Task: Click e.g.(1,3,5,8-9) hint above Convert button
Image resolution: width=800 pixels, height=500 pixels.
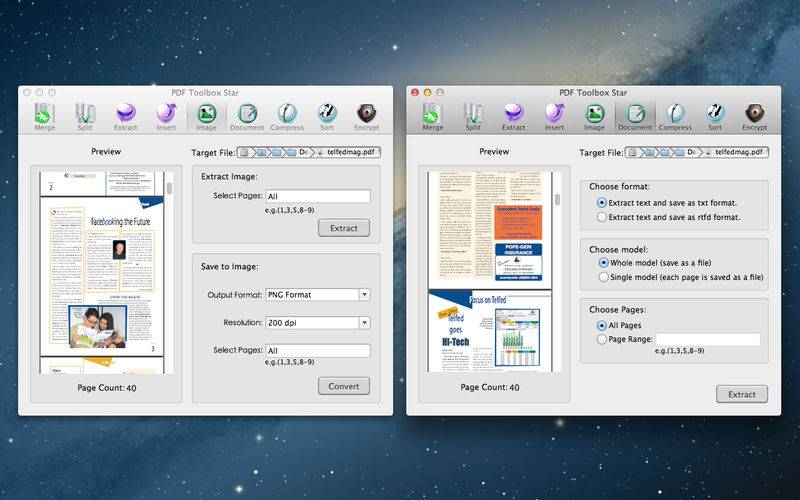Action: (x=289, y=362)
